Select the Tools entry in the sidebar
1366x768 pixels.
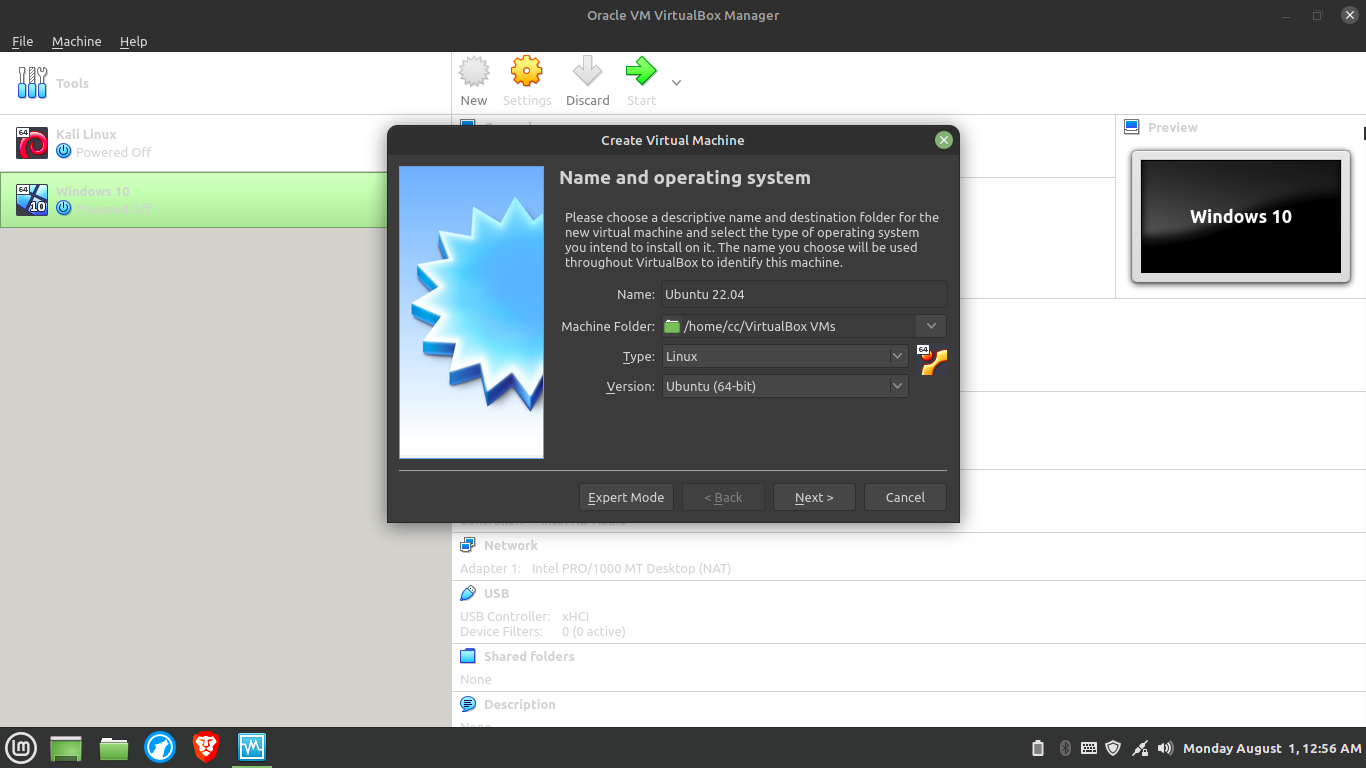pos(72,83)
